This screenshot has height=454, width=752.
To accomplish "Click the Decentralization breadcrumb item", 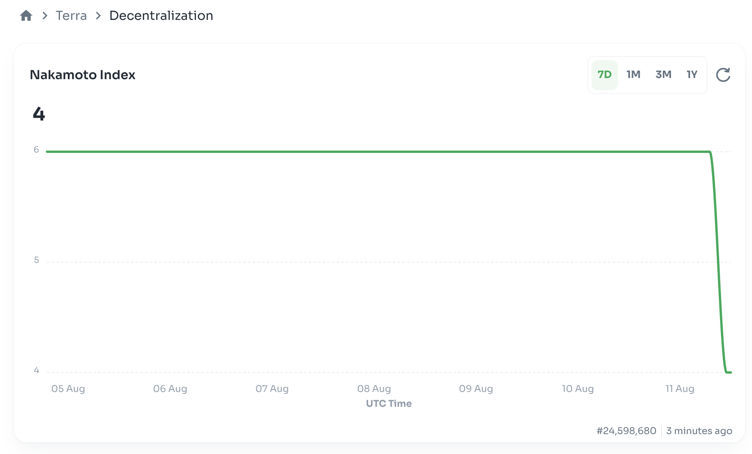I will coord(161,16).
